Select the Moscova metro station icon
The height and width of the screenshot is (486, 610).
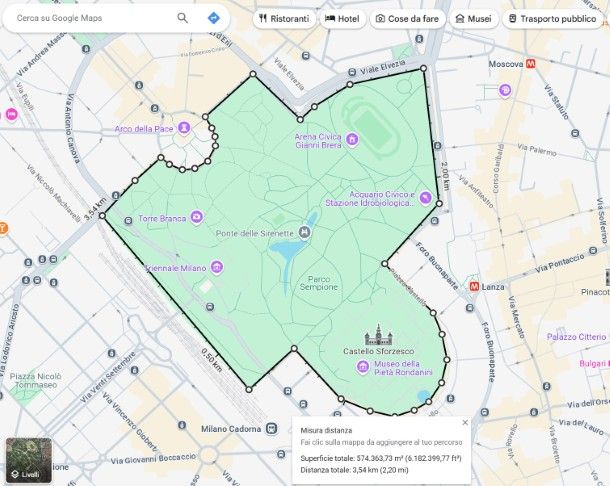click(x=529, y=62)
